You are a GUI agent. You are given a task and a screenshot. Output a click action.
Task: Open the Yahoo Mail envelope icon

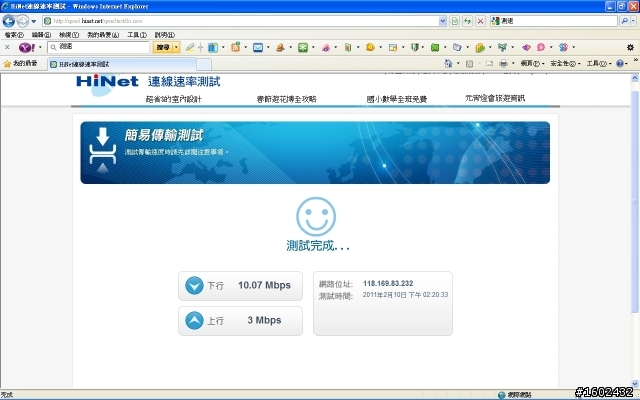point(258,47)
